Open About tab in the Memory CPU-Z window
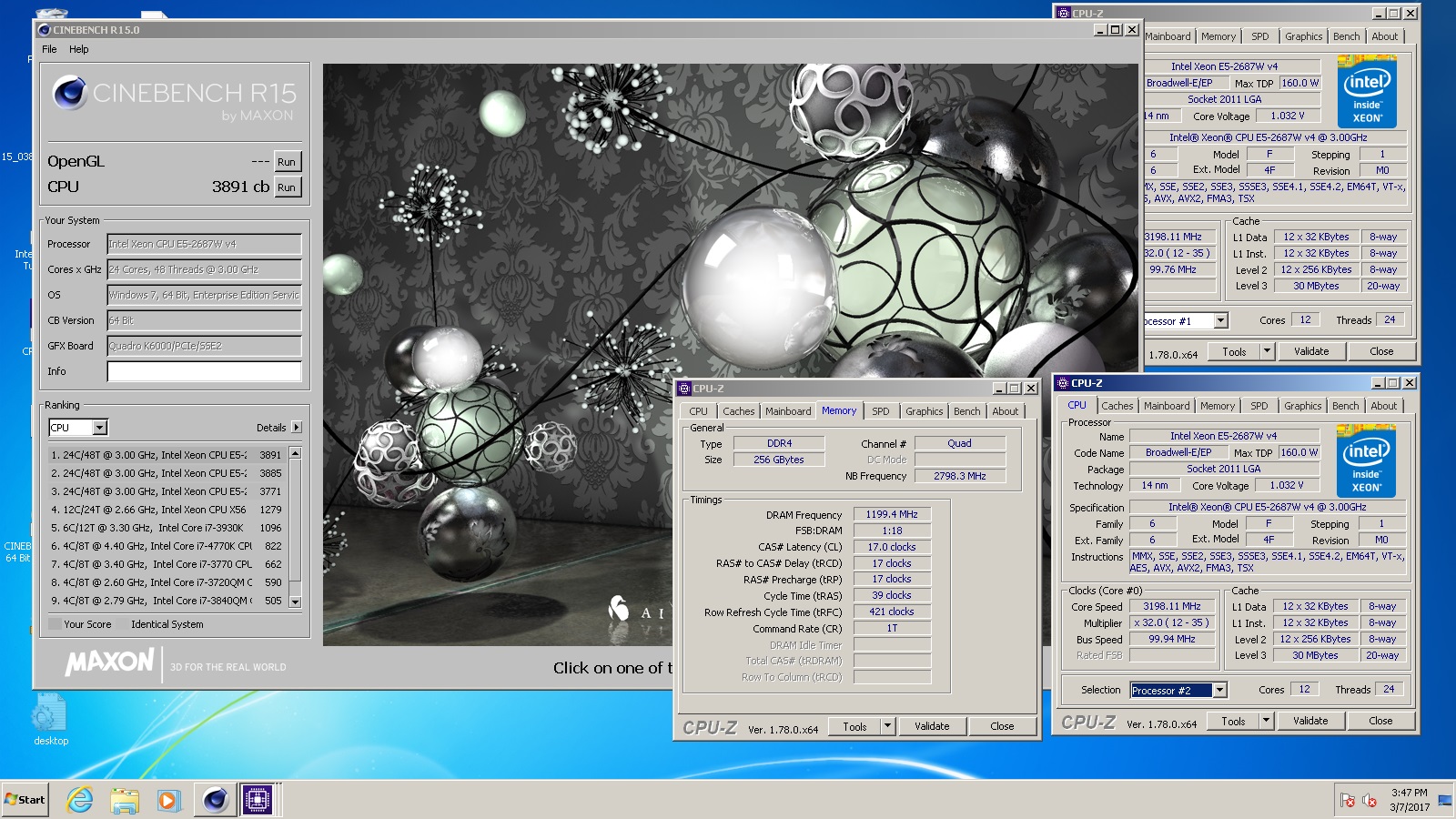1456x819 pixels. point(1006,411)
